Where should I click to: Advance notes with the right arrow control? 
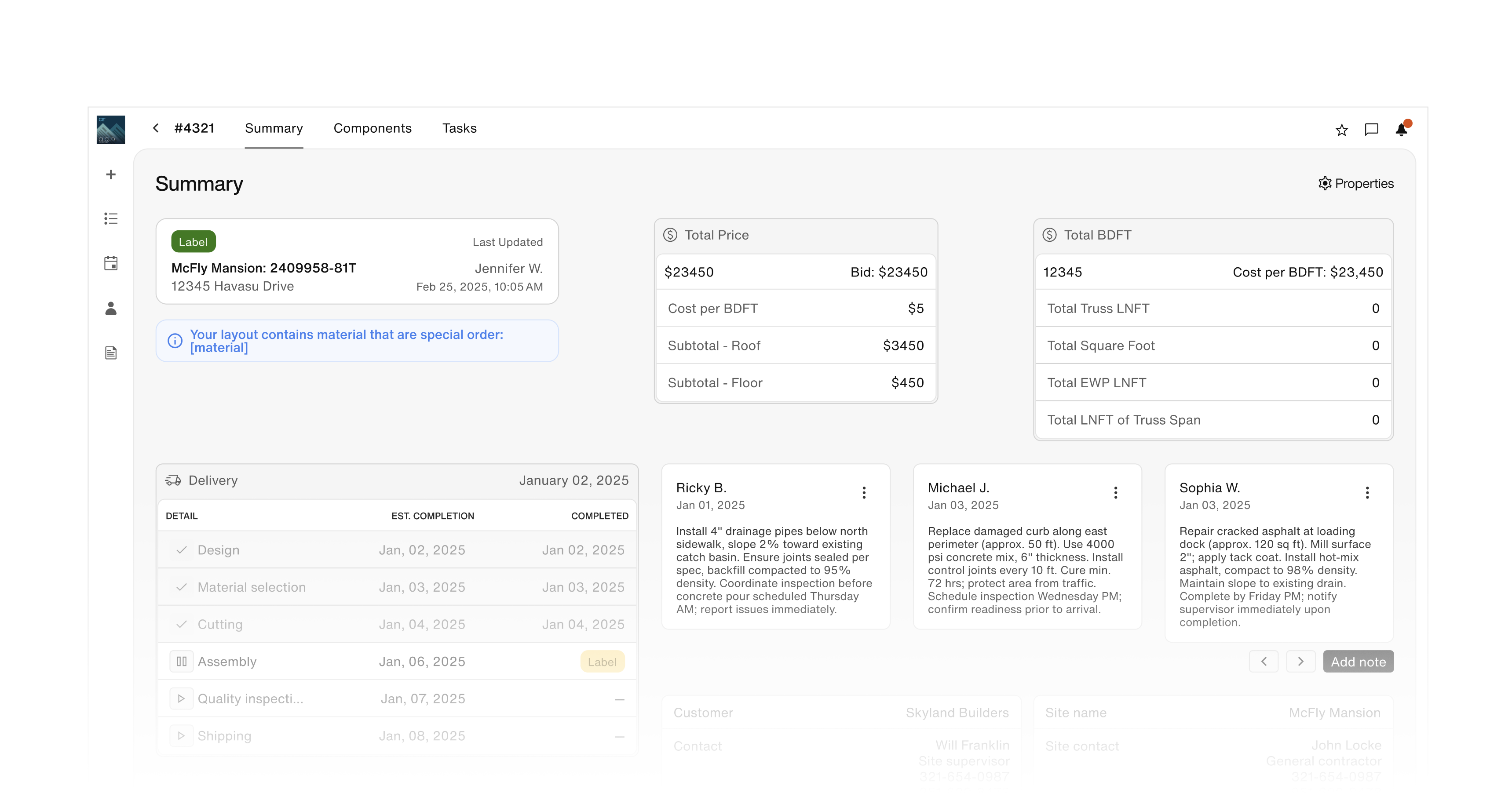pyautogui.click(x=1301, y=661)
